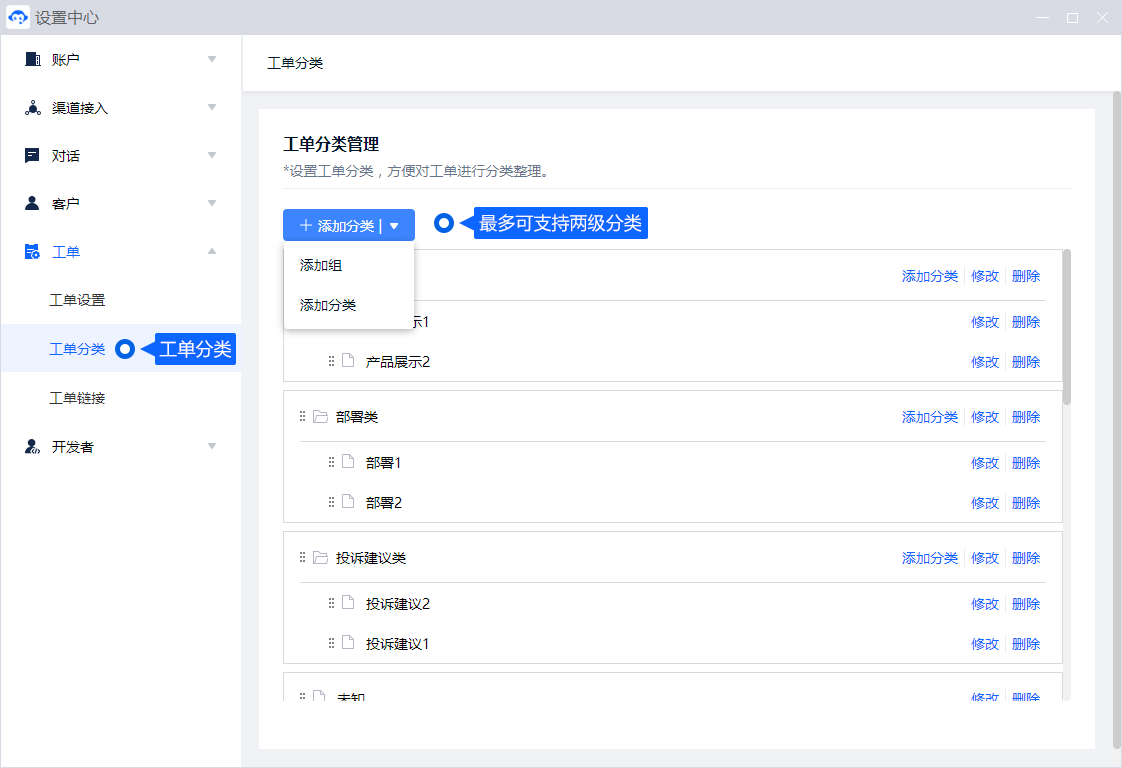Choose 添加分类 in the dropdown menu
This screenshot has width=1122, height=768.
tap(328, 305)
